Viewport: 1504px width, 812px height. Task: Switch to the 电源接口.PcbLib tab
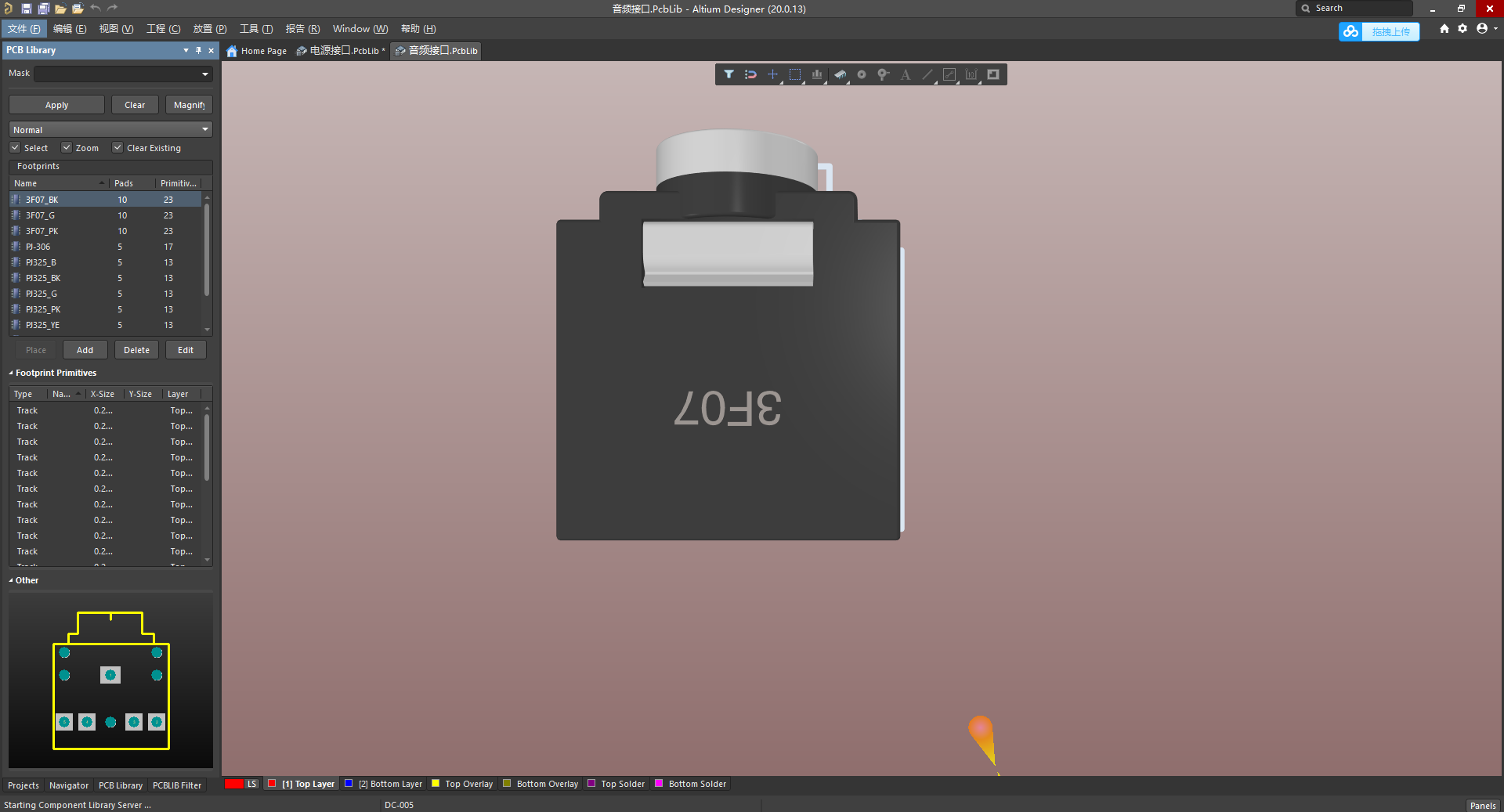click(341, 51)
